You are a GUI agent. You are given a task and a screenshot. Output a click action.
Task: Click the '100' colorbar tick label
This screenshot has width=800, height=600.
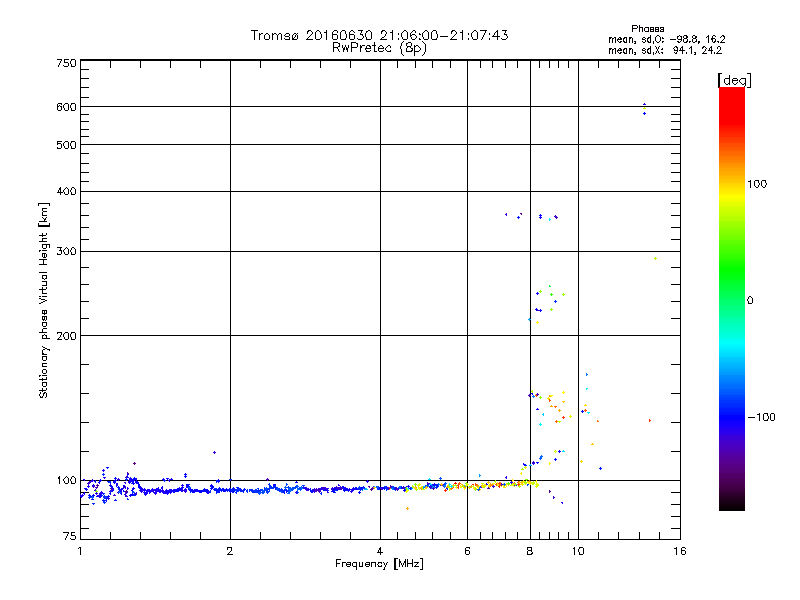click(x=757, y=184)
